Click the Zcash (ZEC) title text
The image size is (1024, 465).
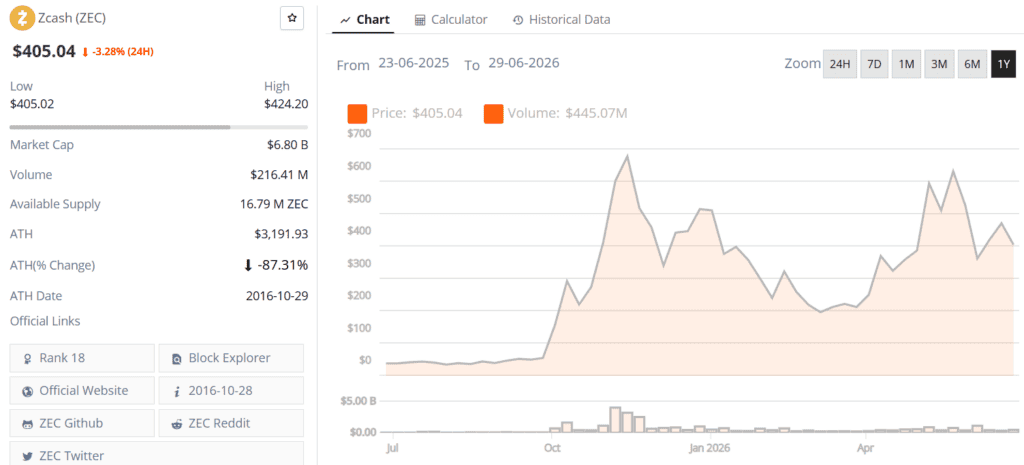[72, 18]
